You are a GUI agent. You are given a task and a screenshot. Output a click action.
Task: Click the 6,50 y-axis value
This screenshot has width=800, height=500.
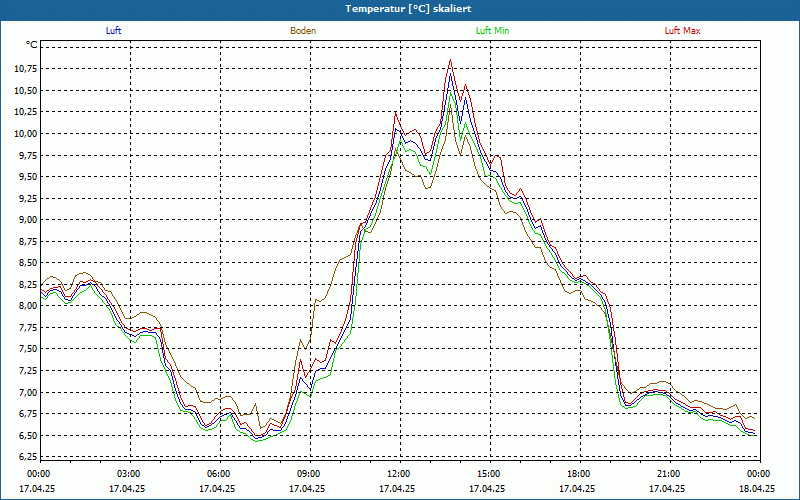[29, 435]
